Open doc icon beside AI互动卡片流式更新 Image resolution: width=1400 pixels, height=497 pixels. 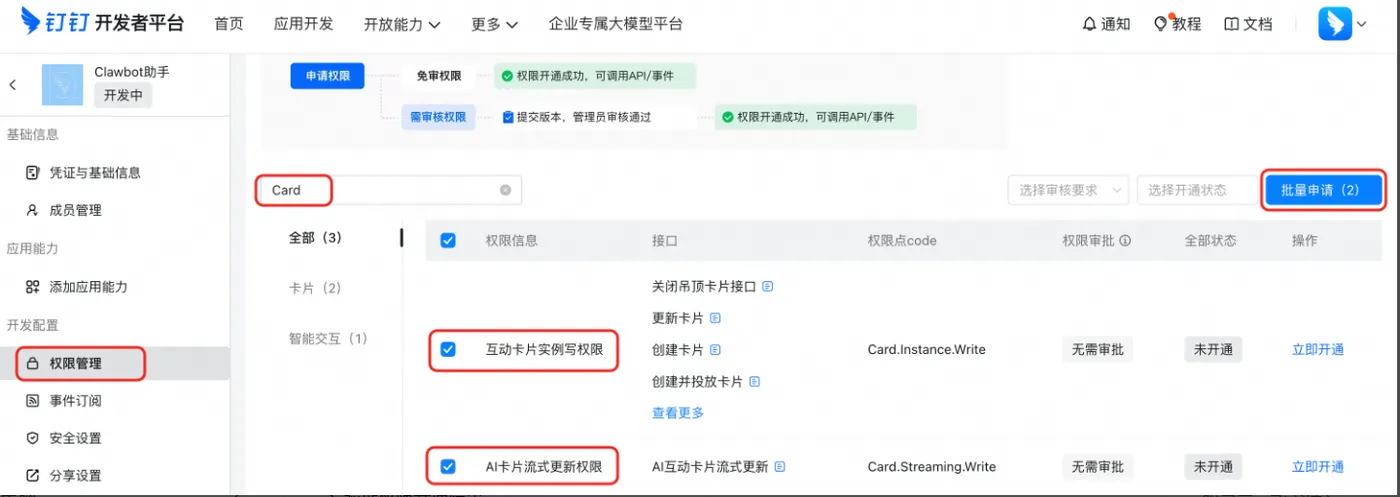(780, 467)
